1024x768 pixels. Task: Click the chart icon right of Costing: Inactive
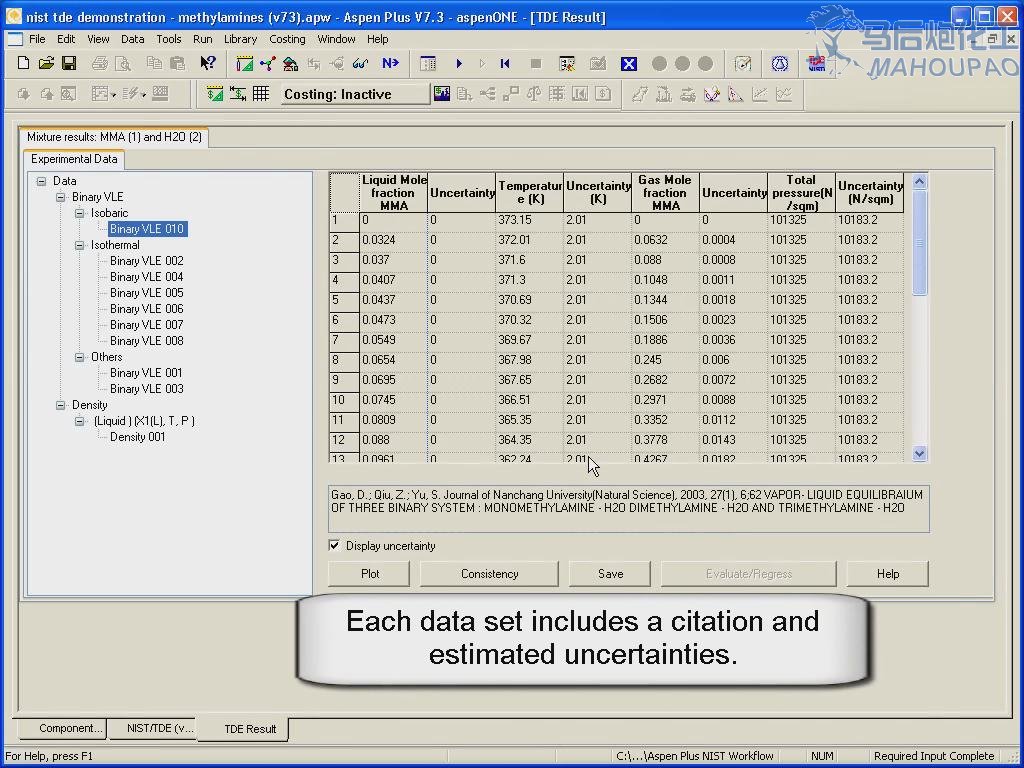tap(441, 94)
